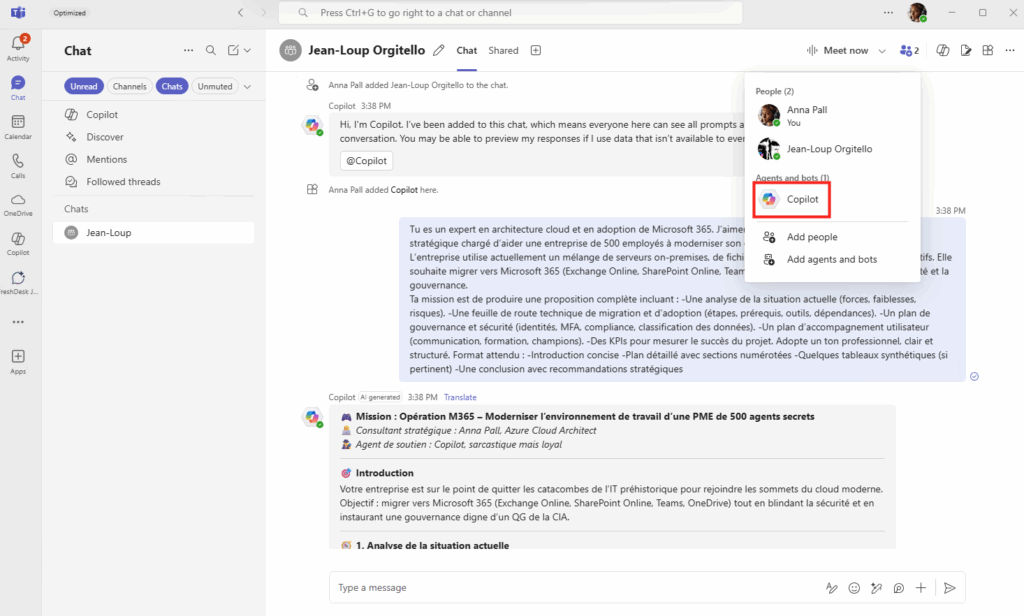The image size is (1024, 616).
Task: Enable the Unmuted filter chip
Action: [215, 86]
